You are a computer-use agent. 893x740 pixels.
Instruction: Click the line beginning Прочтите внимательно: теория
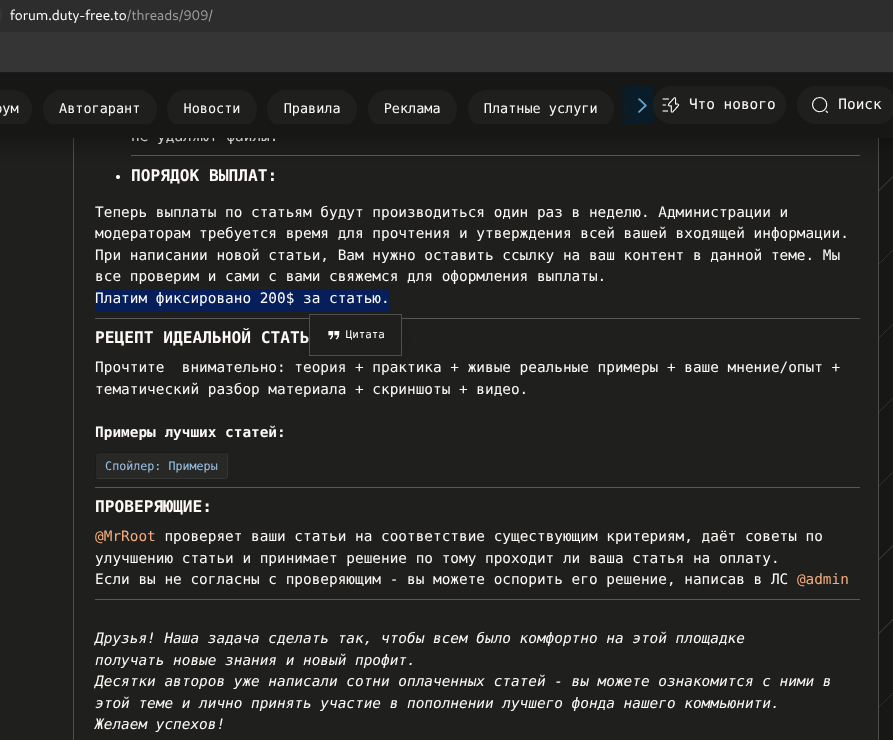pos(468,367)
